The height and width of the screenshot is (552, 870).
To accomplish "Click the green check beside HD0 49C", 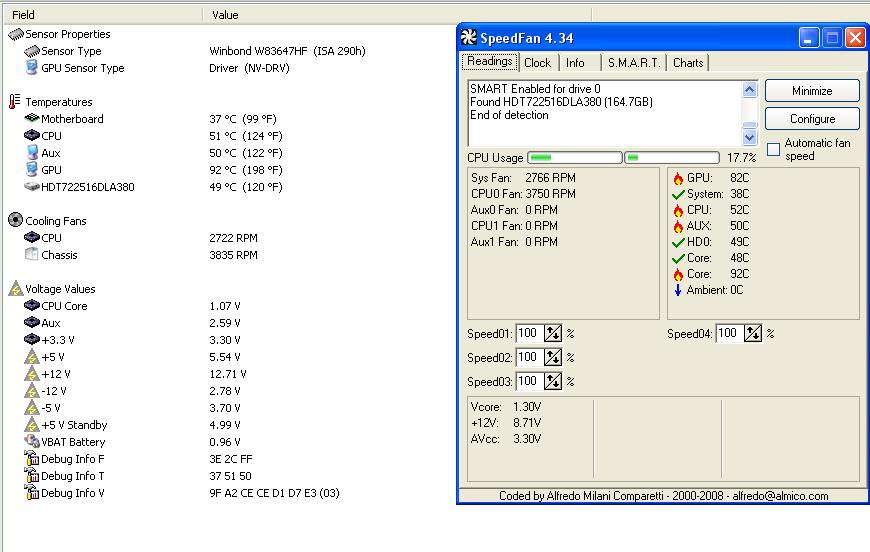I will (x=678, y=242).
